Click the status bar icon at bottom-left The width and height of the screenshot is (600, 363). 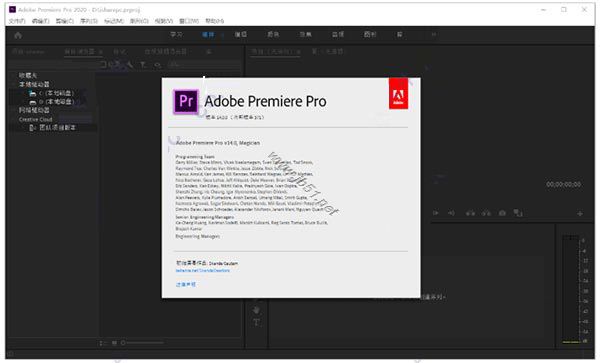coord(10,354)
